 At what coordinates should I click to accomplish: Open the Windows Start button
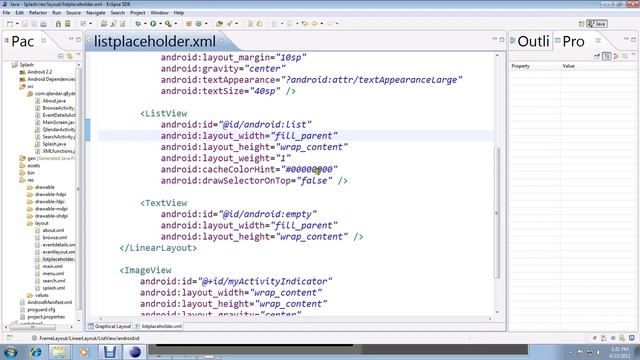tap(10, 352)
